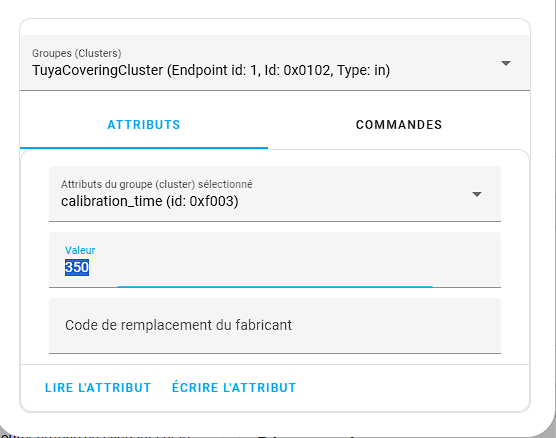The height and width of the screenshot is (438, 556).
Task: Switch to the Commandes tab
Action: click(x=399, y=125)
